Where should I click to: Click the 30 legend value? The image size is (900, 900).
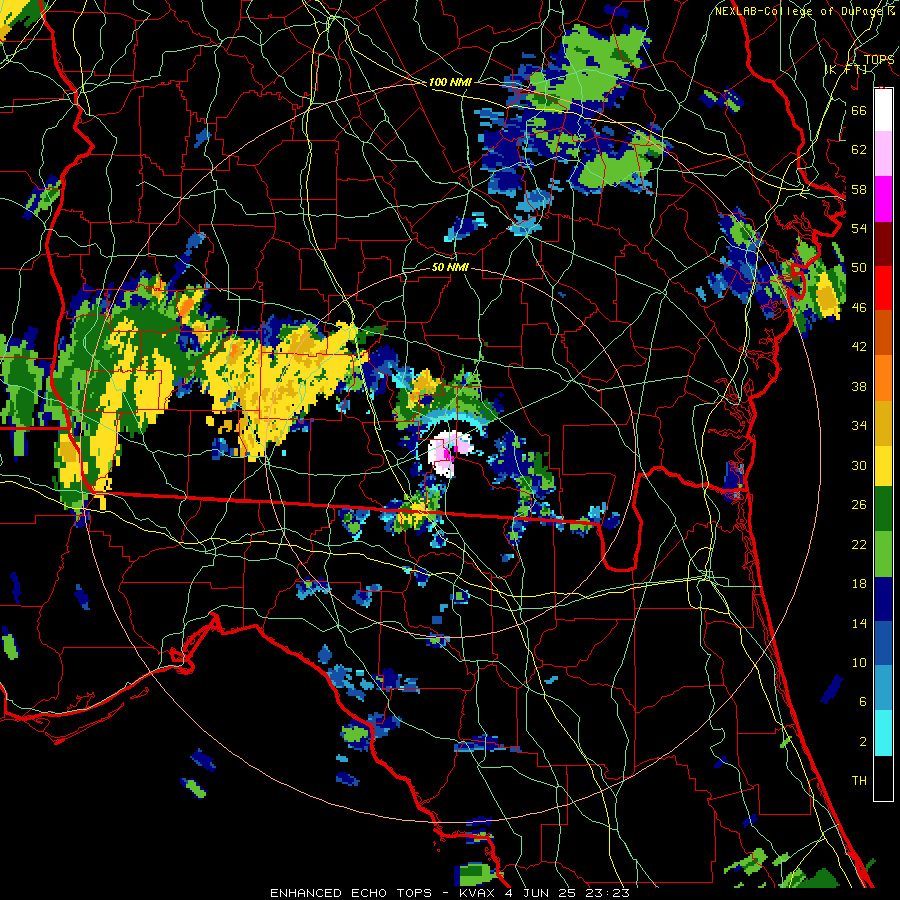[x=859, y=465]
